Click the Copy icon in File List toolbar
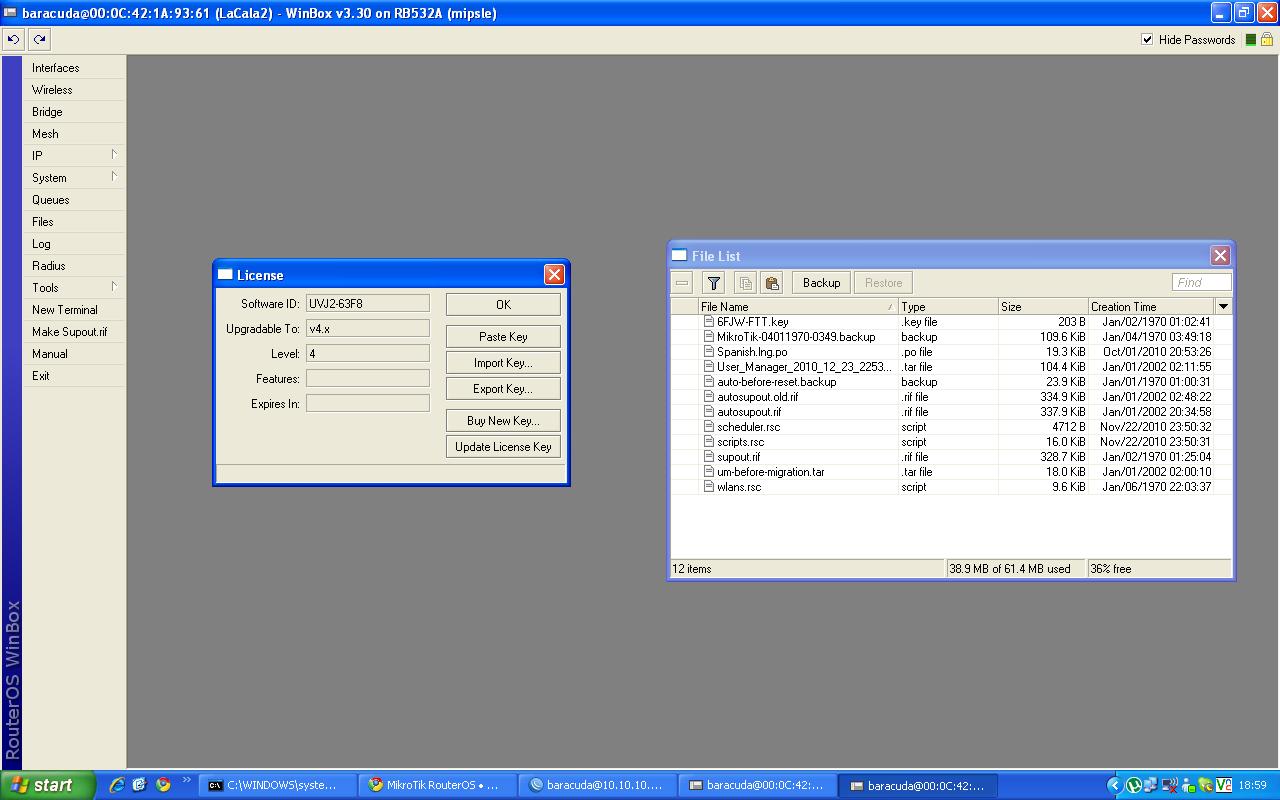 pyautogui.click(x=745, y=283)
